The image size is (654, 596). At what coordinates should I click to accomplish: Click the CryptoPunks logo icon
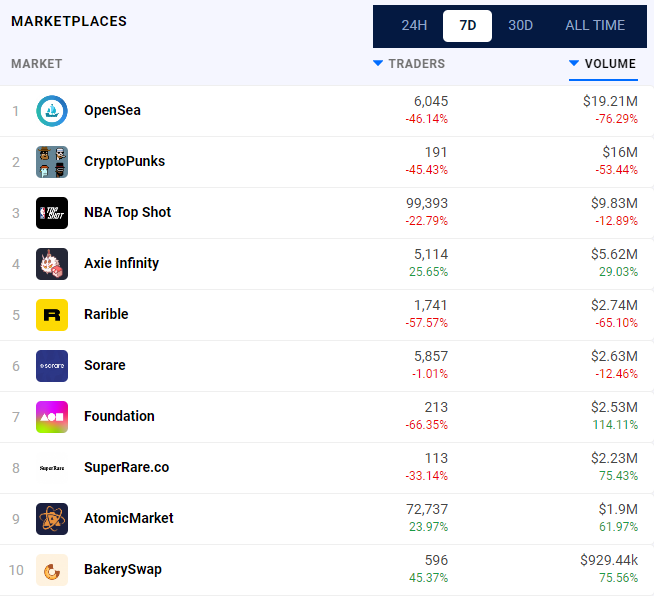coord(52,162)
